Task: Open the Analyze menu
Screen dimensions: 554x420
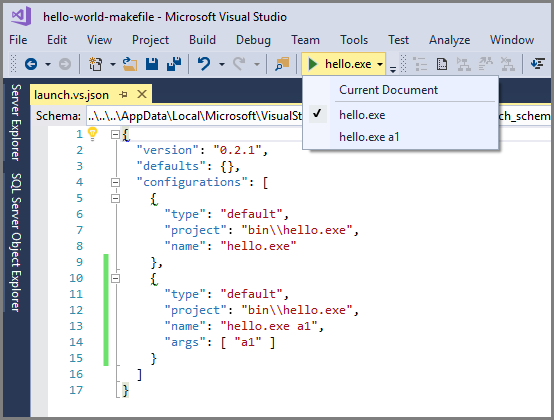Action: (x=449, y=40)
